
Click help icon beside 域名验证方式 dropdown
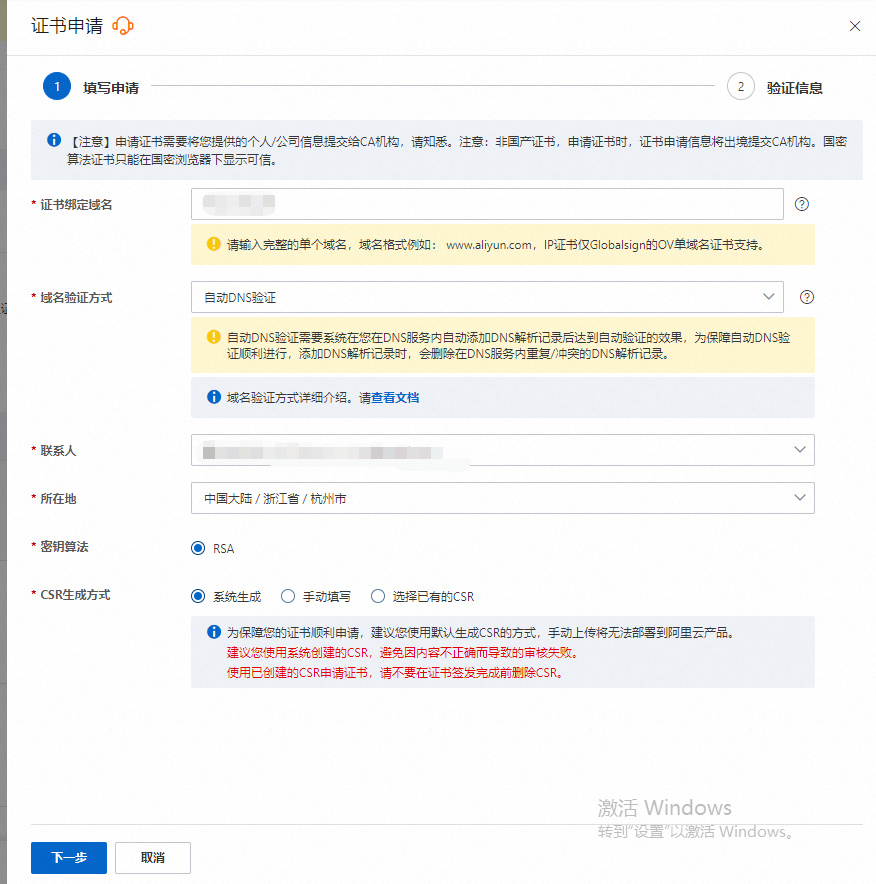(807, 297)
